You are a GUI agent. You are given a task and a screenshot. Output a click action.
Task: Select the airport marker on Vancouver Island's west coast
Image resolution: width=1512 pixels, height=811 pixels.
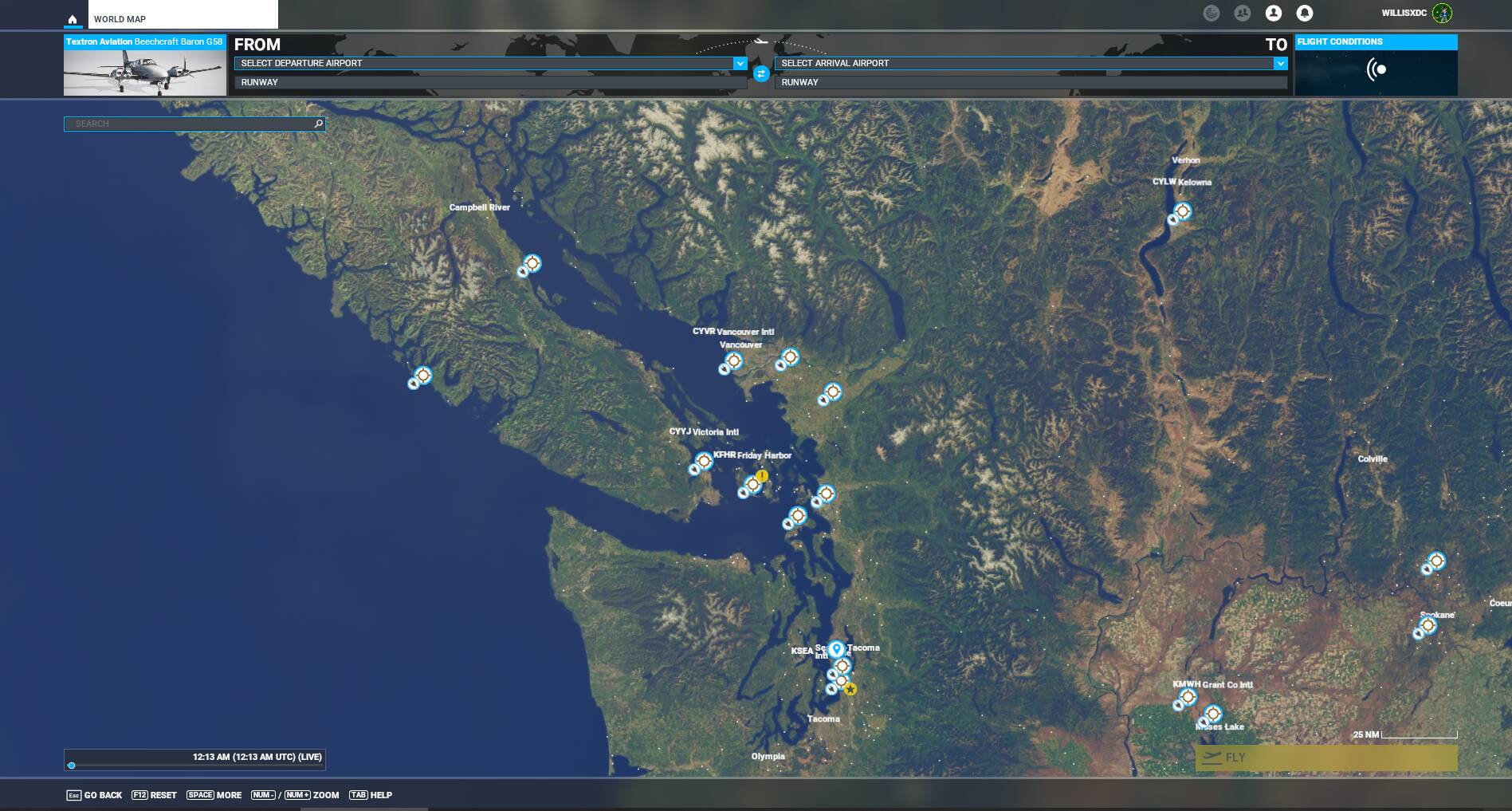[423, 375]
